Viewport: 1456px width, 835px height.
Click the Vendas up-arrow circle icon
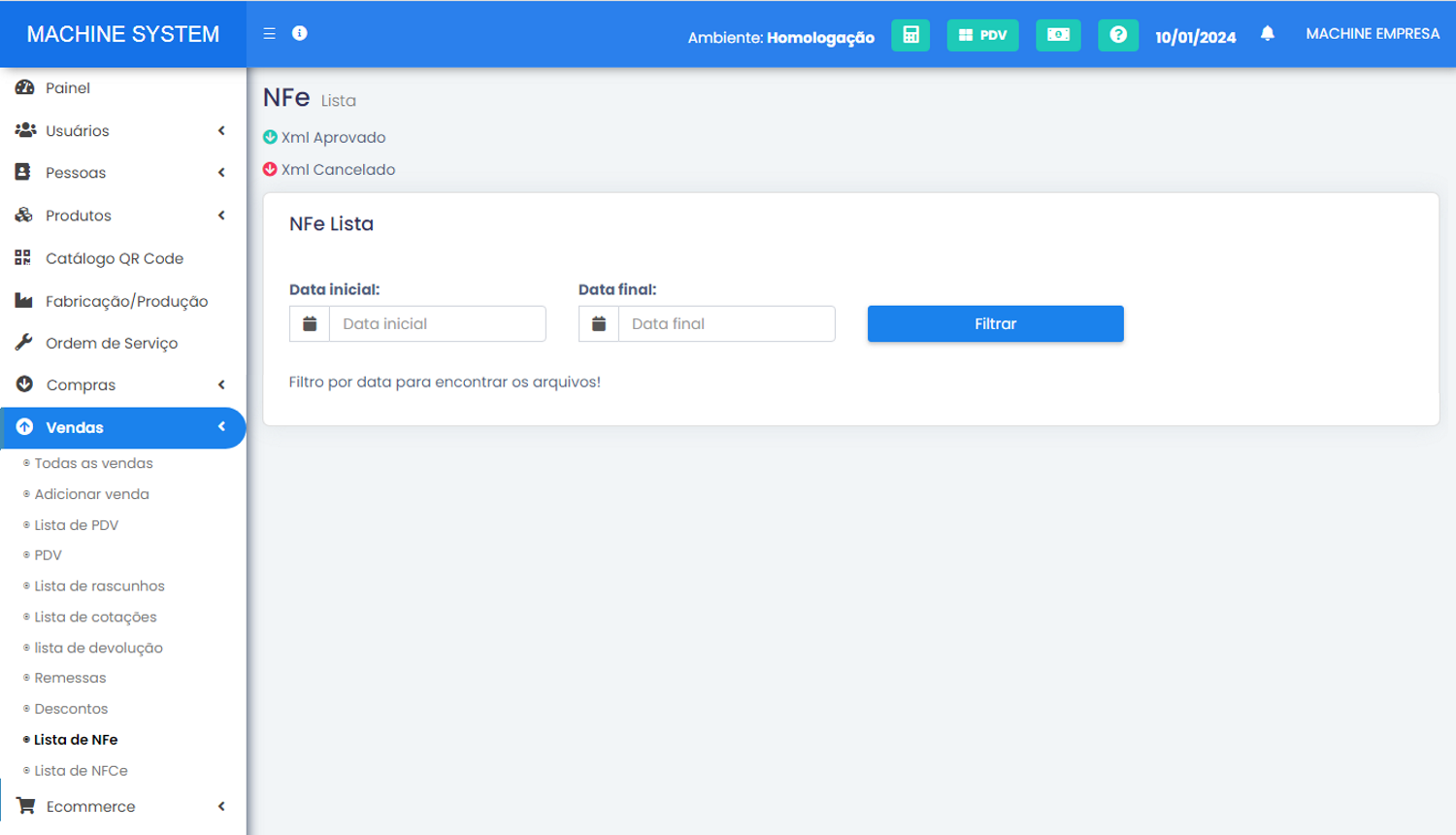(24, 427)
